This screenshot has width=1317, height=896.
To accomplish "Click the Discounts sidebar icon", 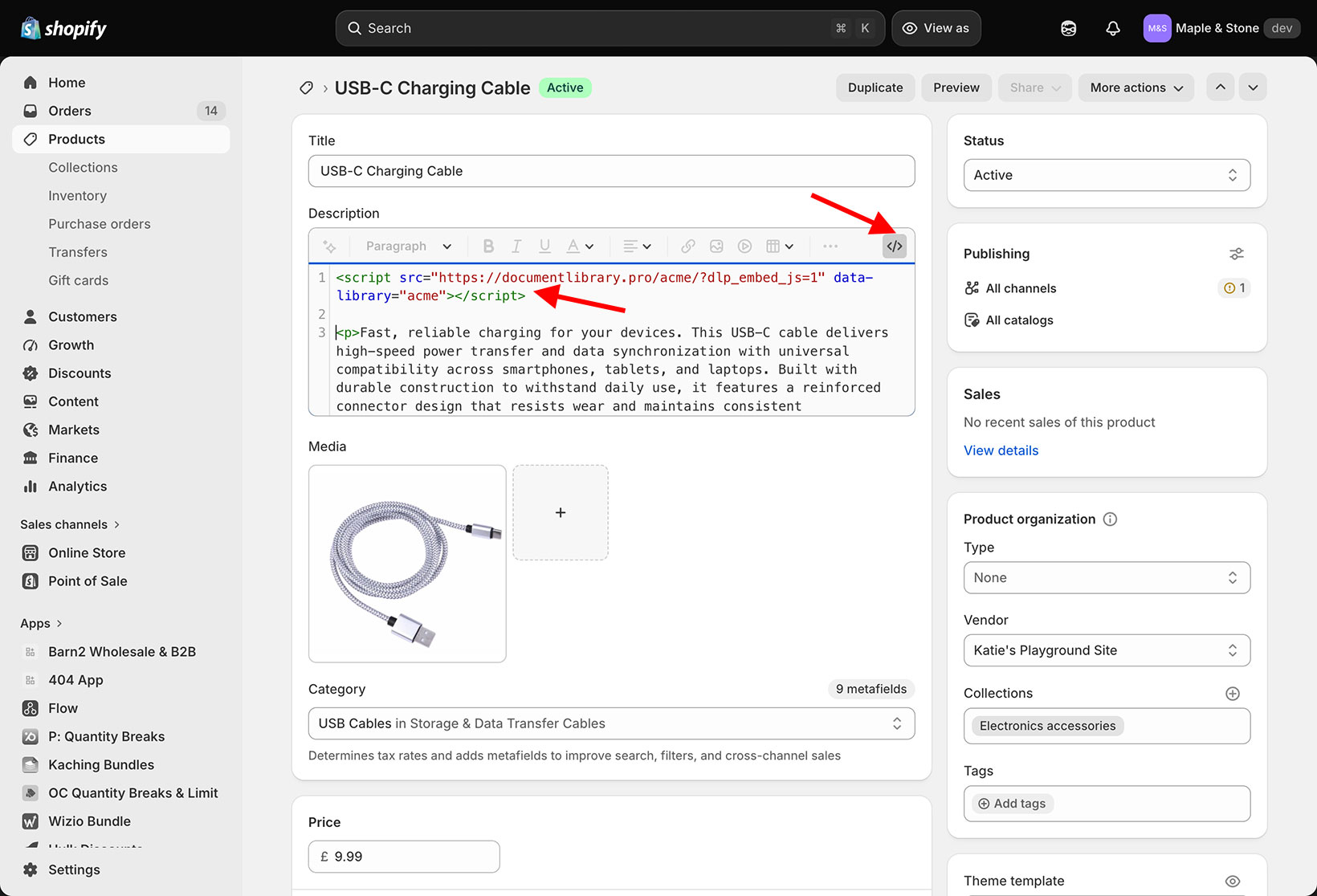I will click(31, 373).
